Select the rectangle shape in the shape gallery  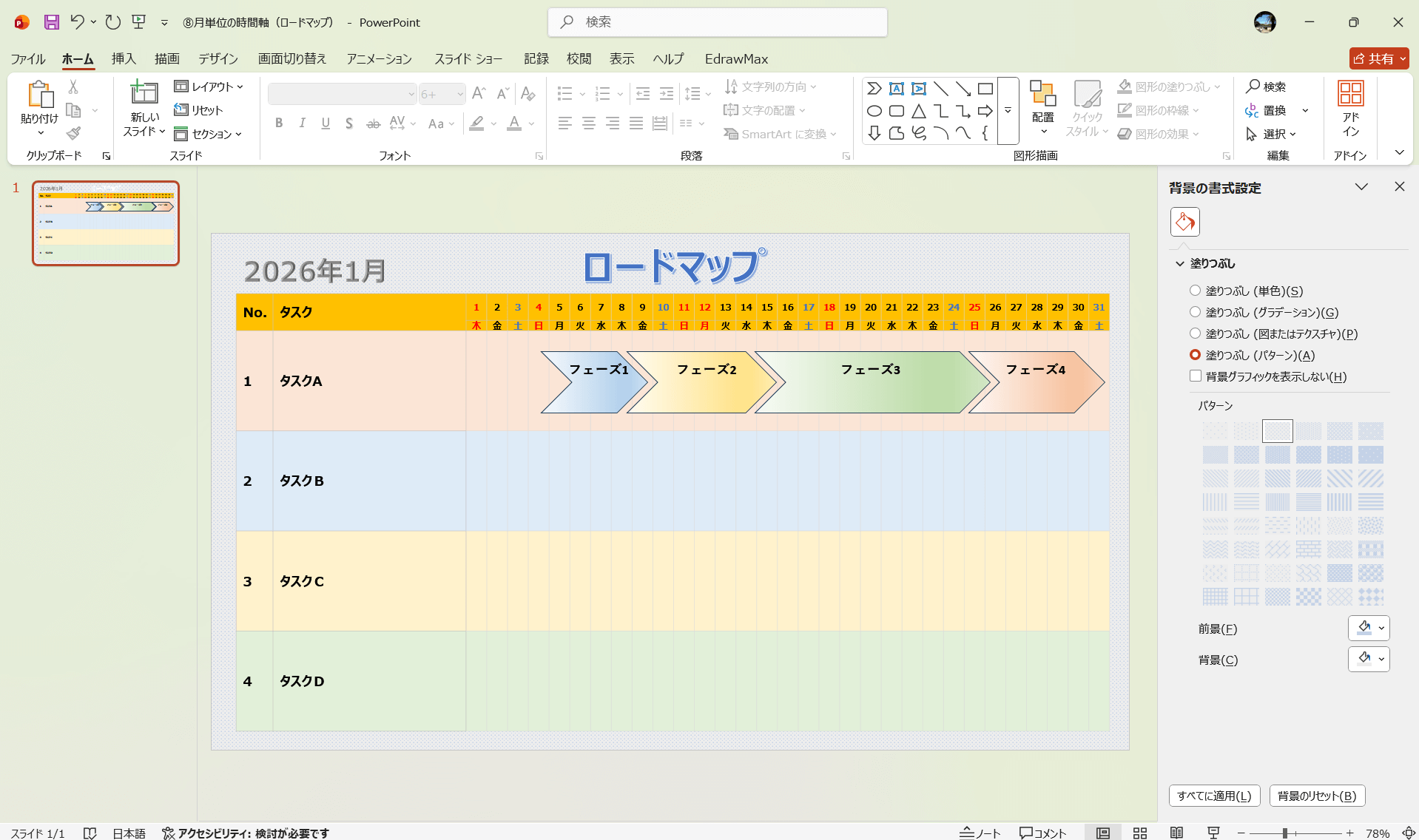pos(985,87)
